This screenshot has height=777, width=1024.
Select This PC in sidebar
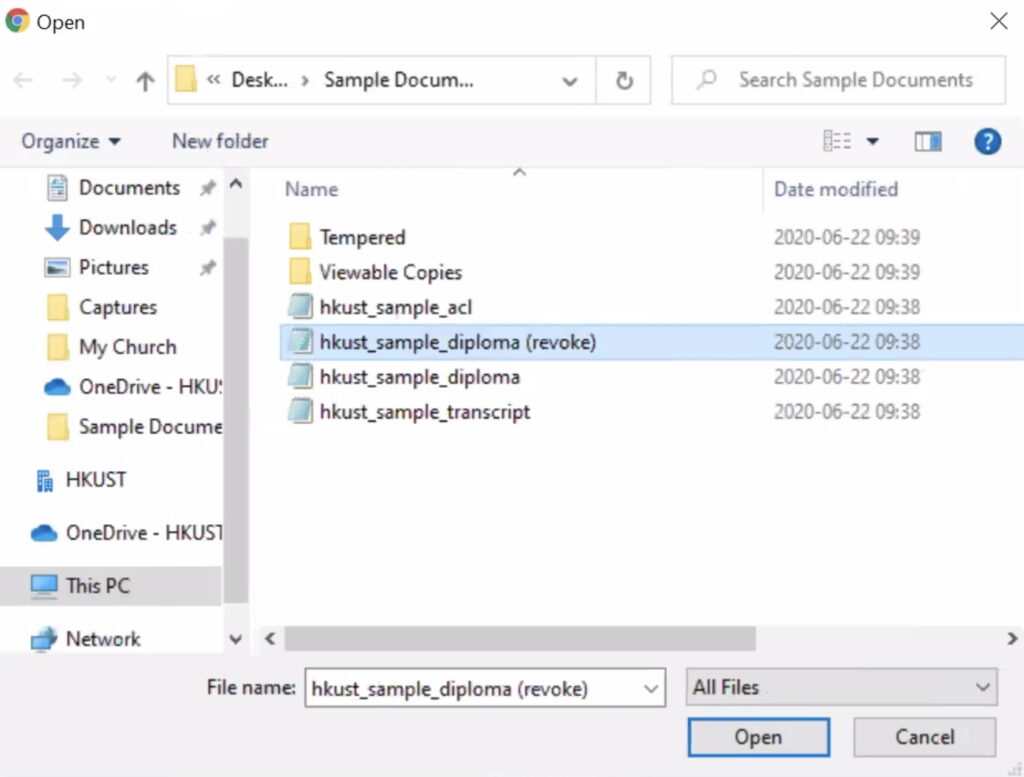click(98, 586)
